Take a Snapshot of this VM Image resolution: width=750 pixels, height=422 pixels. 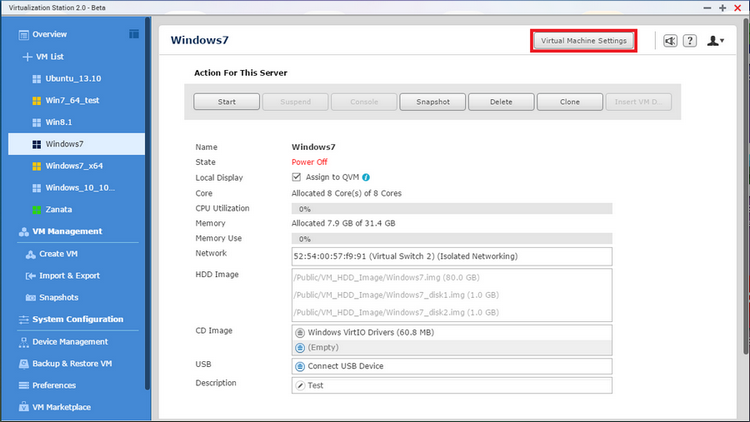(x=433, y=102)
